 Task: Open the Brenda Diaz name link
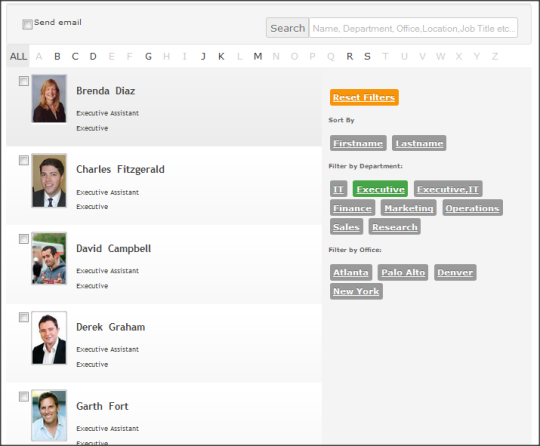[x=105, y=91]
